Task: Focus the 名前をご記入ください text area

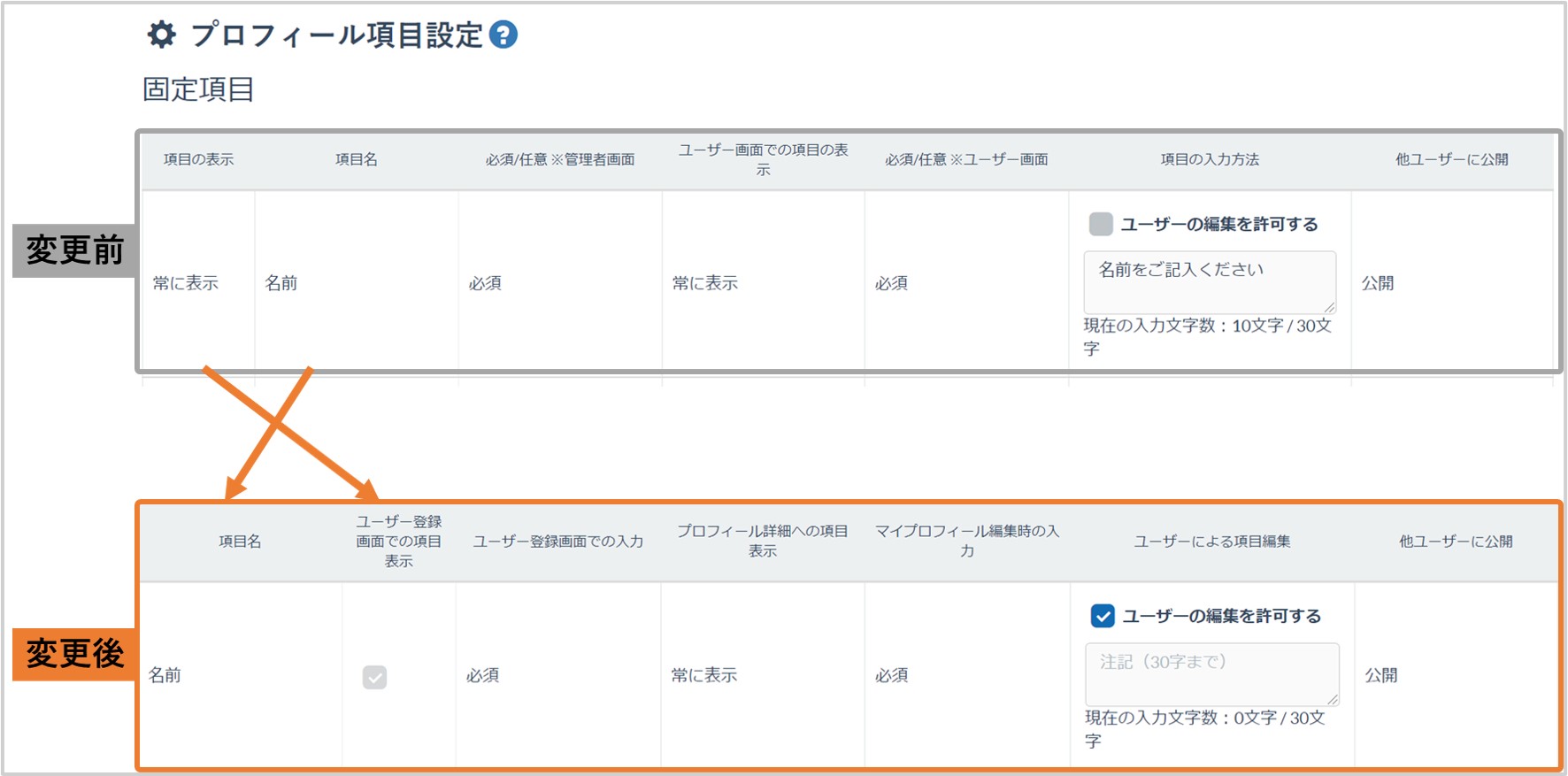Action: coord(1208,280)
